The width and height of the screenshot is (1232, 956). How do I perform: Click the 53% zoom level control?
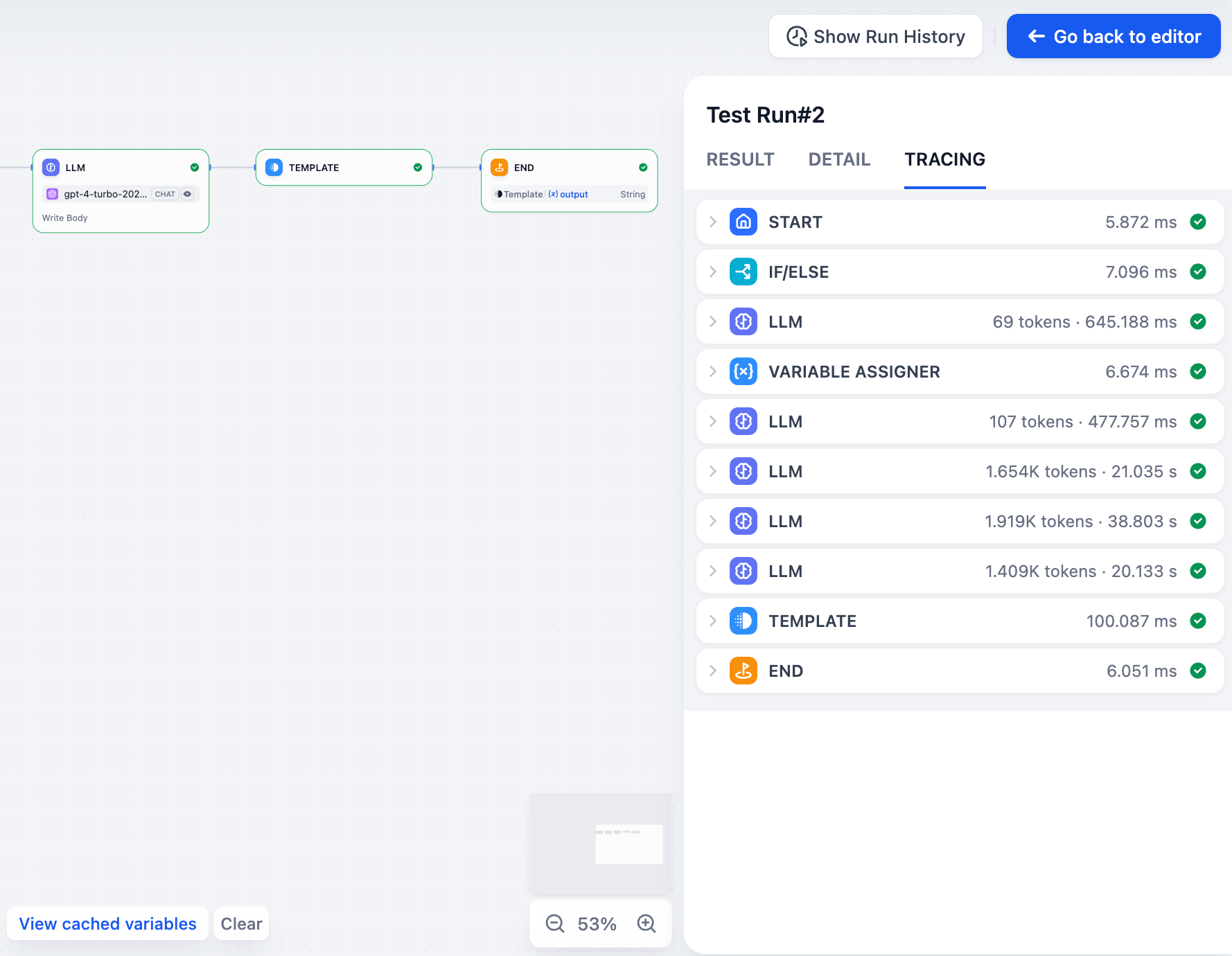(598, 923)
